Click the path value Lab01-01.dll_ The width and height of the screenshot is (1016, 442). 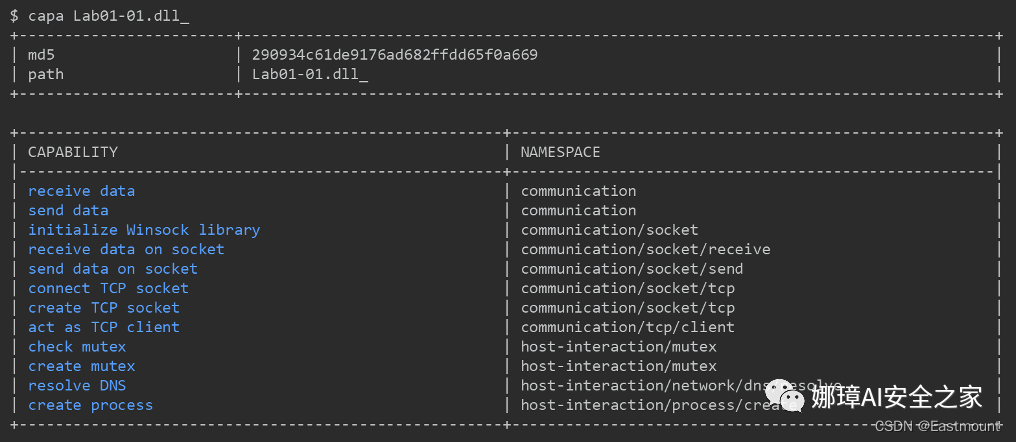coord(310,75)
